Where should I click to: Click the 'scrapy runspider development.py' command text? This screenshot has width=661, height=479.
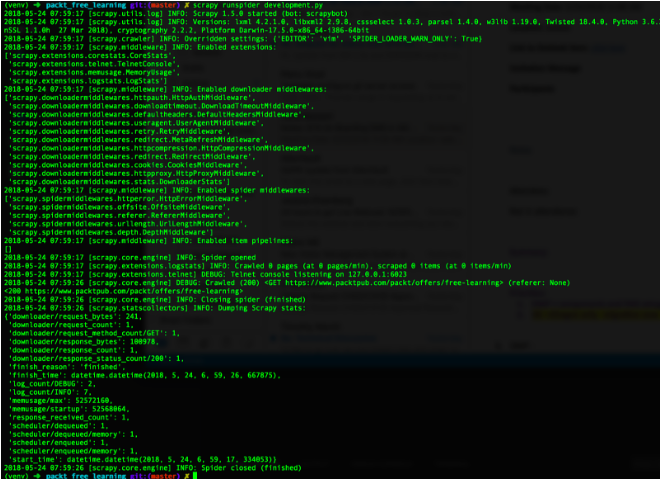tap(258, 5)
